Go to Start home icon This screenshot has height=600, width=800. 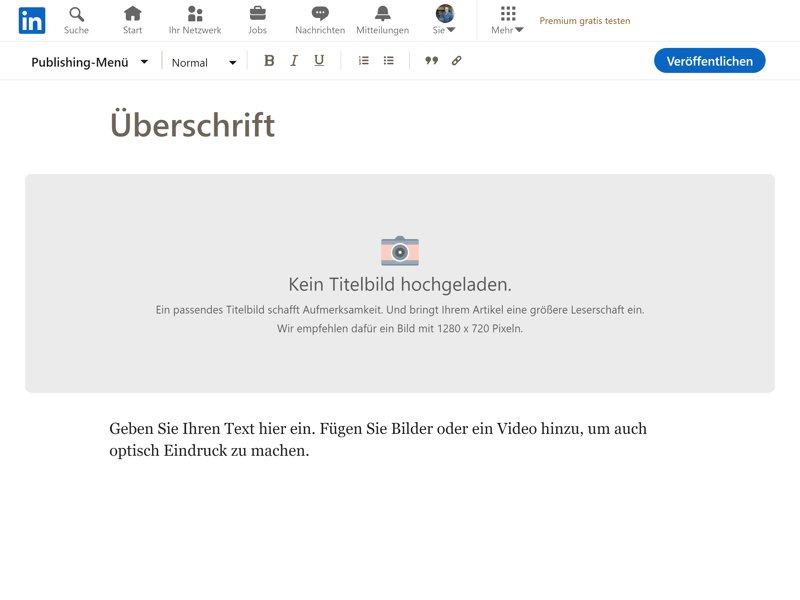(133, 13)
